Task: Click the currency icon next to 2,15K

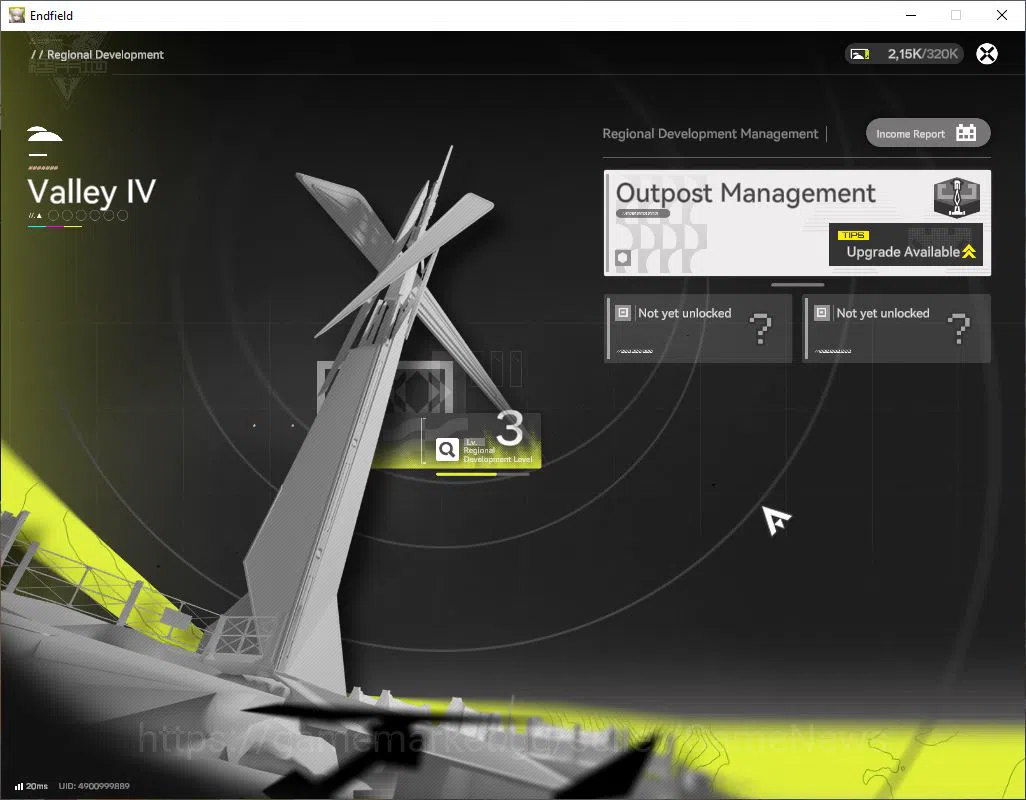Action: pos(860,54)
